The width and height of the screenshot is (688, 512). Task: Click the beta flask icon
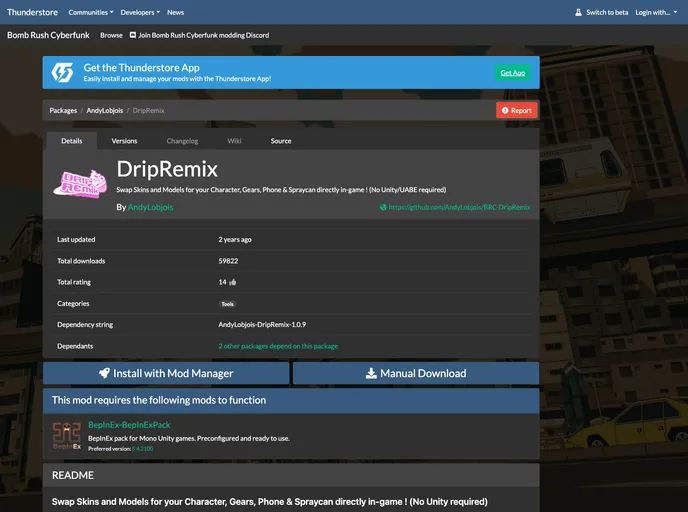[x=578, y=12]
